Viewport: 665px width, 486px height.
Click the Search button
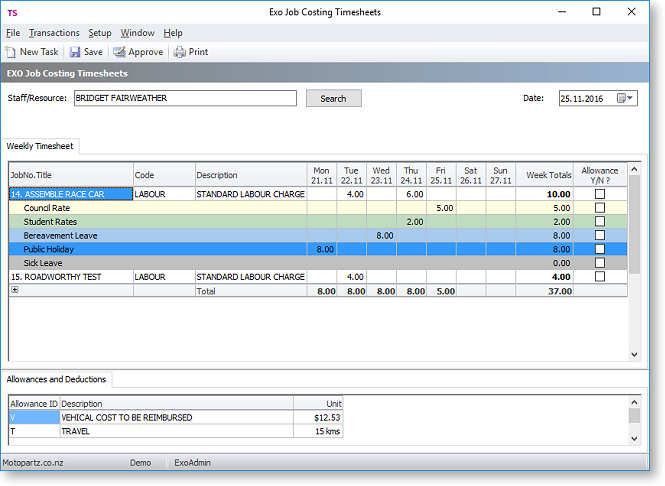[x=333, y=98]
